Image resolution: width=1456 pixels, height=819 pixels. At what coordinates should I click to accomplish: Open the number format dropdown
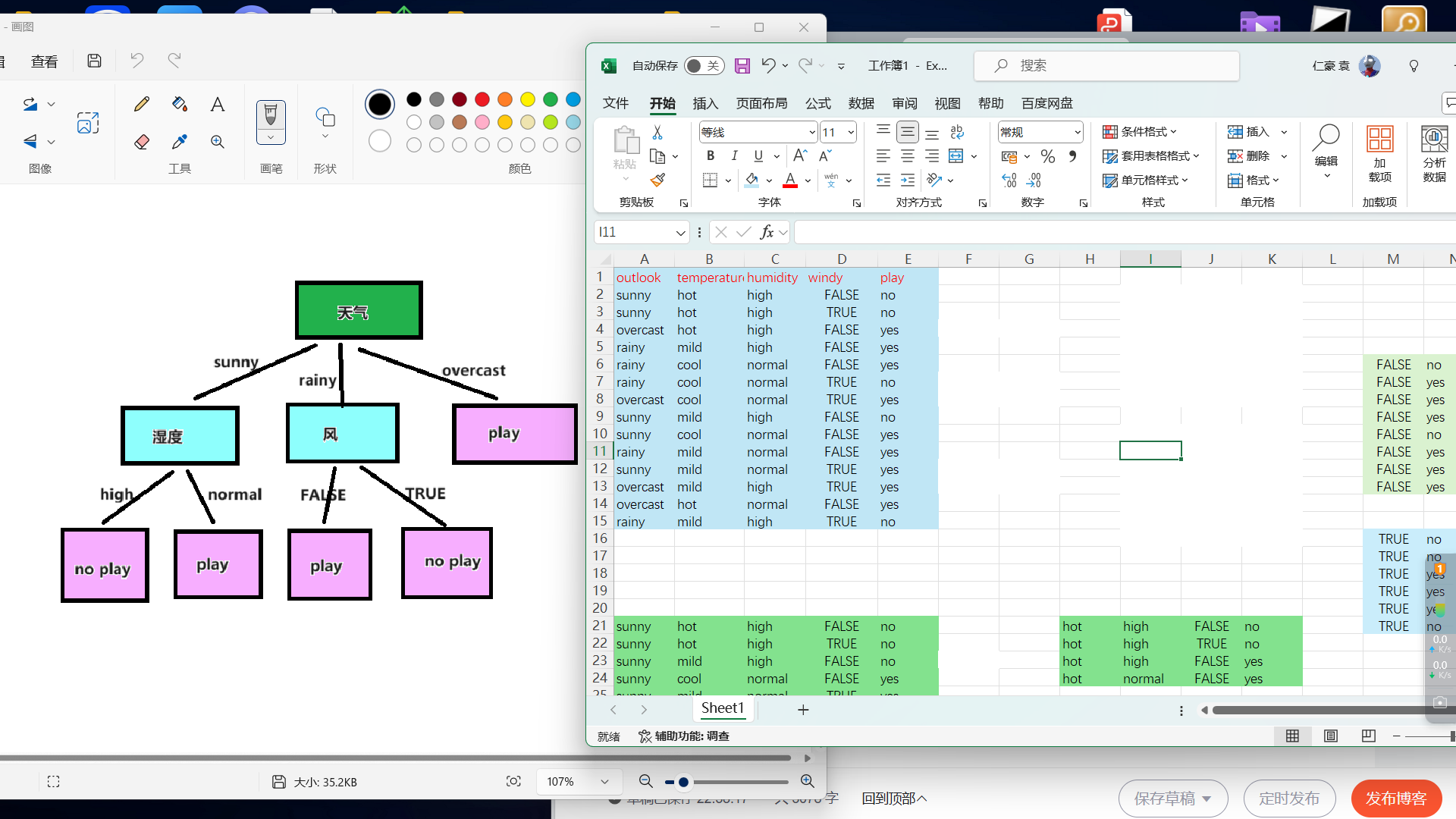pos(1078,132)
